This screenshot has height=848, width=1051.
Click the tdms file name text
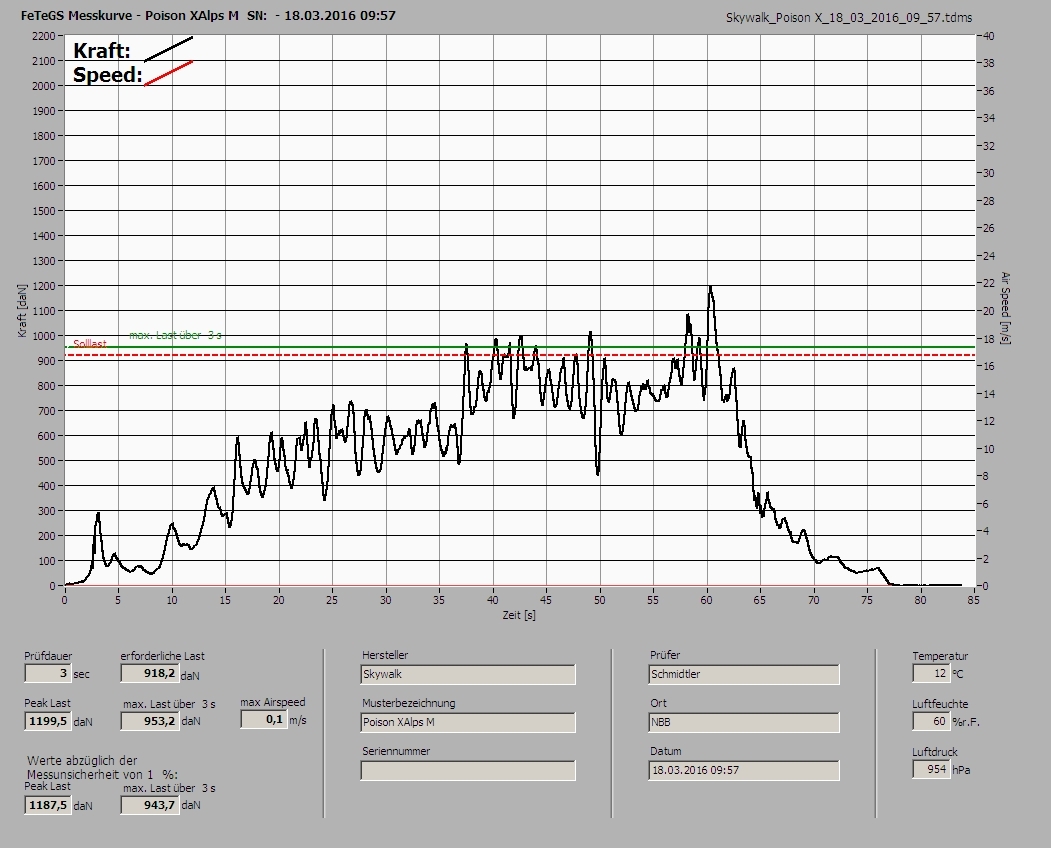point(849,18)
